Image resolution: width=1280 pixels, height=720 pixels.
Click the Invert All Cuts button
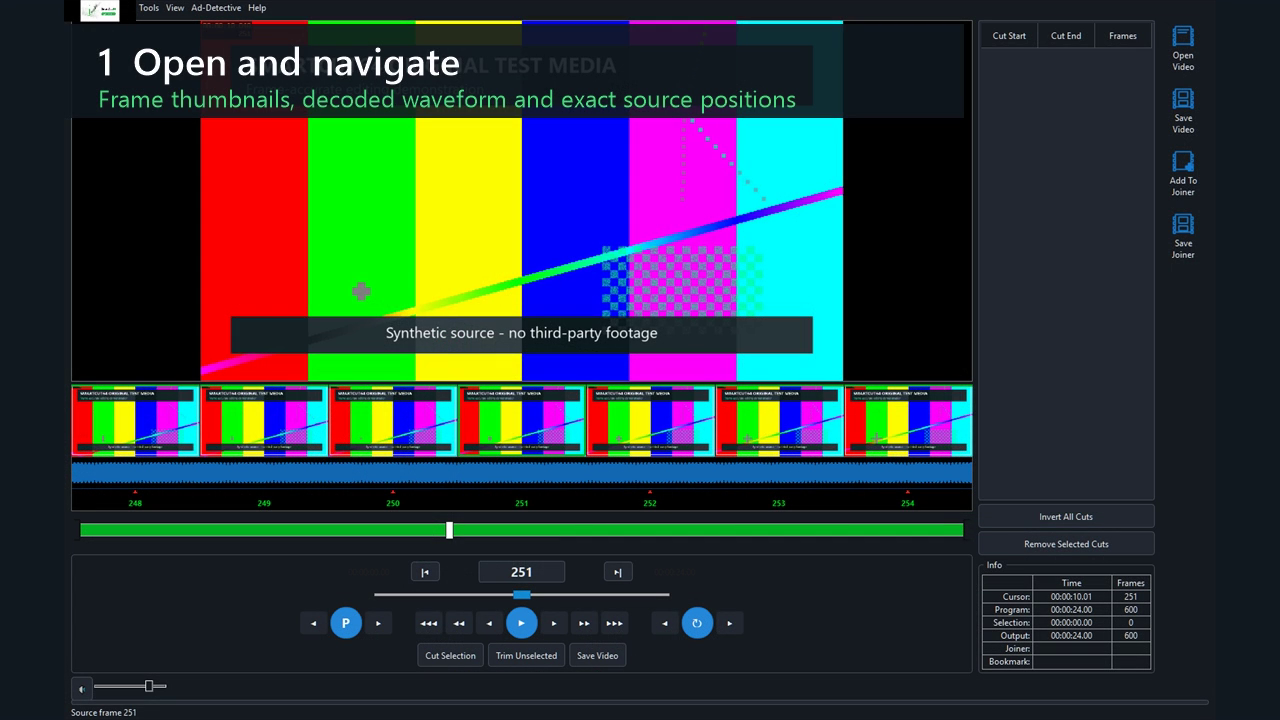(x=1066, y=516)
